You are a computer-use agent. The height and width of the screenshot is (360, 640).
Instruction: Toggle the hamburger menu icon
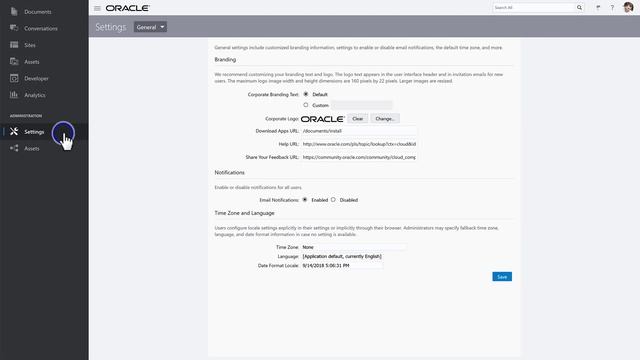[x=97, y=8]
